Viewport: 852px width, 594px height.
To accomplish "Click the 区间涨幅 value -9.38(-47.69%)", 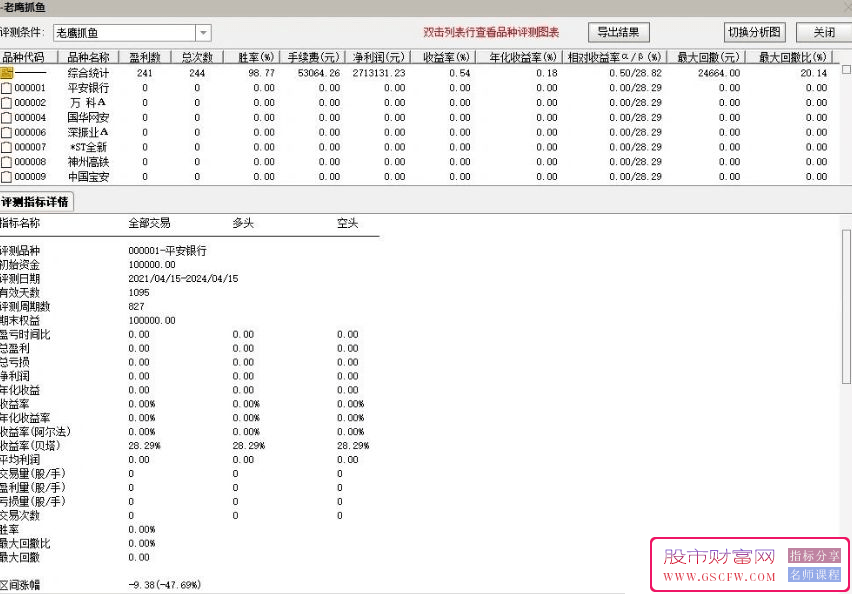I will point(165,585).
